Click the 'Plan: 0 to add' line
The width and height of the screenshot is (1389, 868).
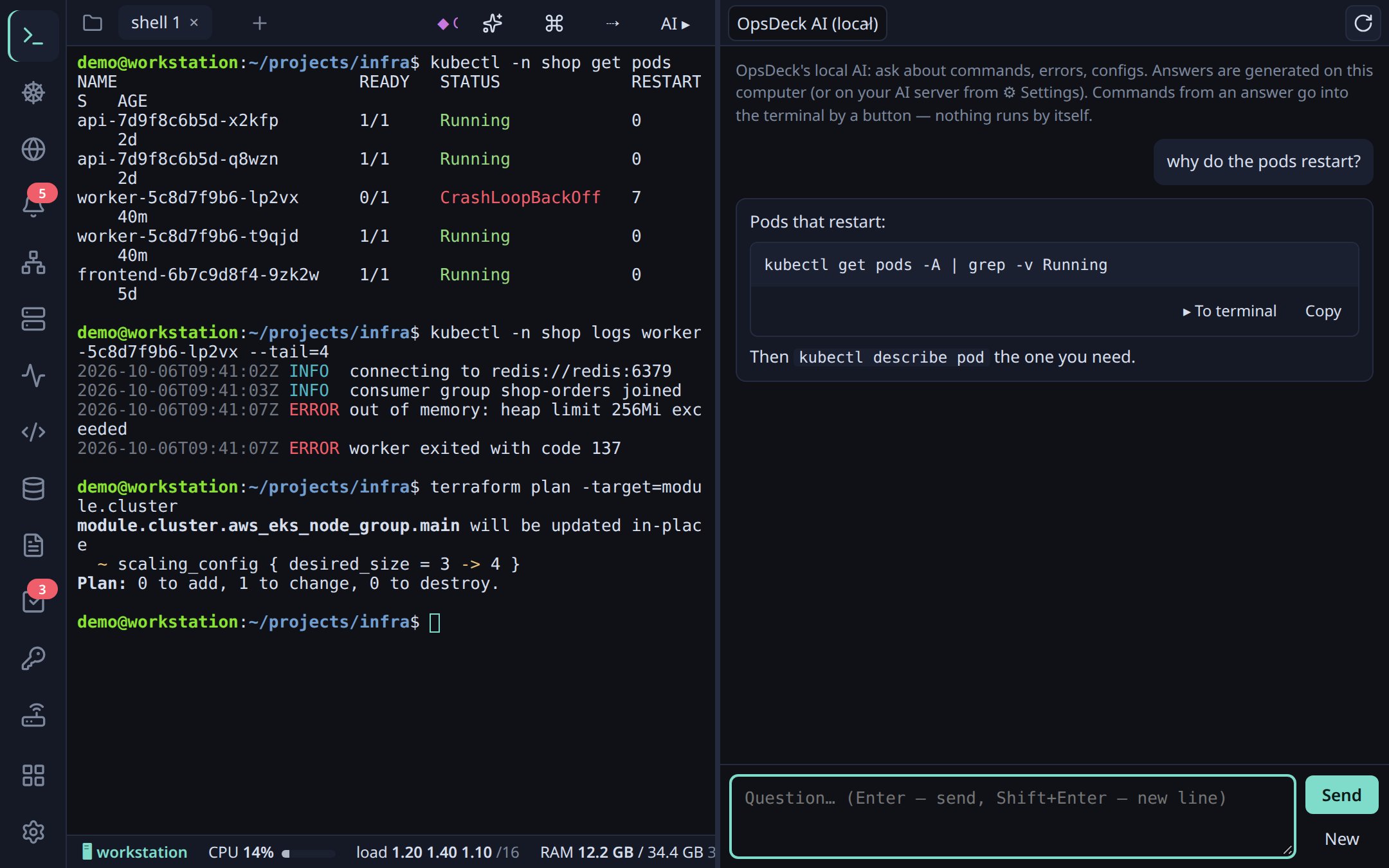click(287, 583)
